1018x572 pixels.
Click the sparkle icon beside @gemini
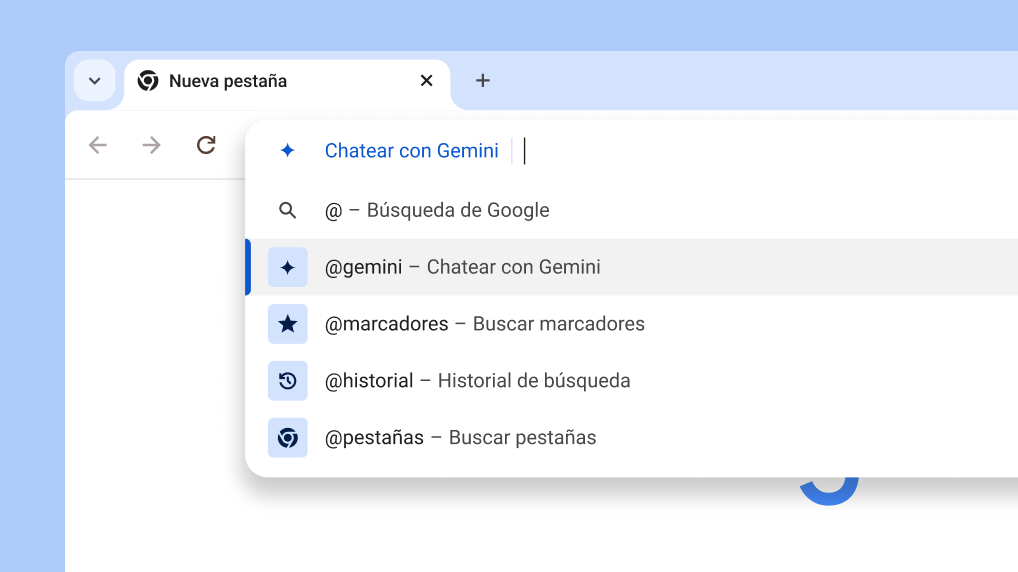(x=288, y=267)
